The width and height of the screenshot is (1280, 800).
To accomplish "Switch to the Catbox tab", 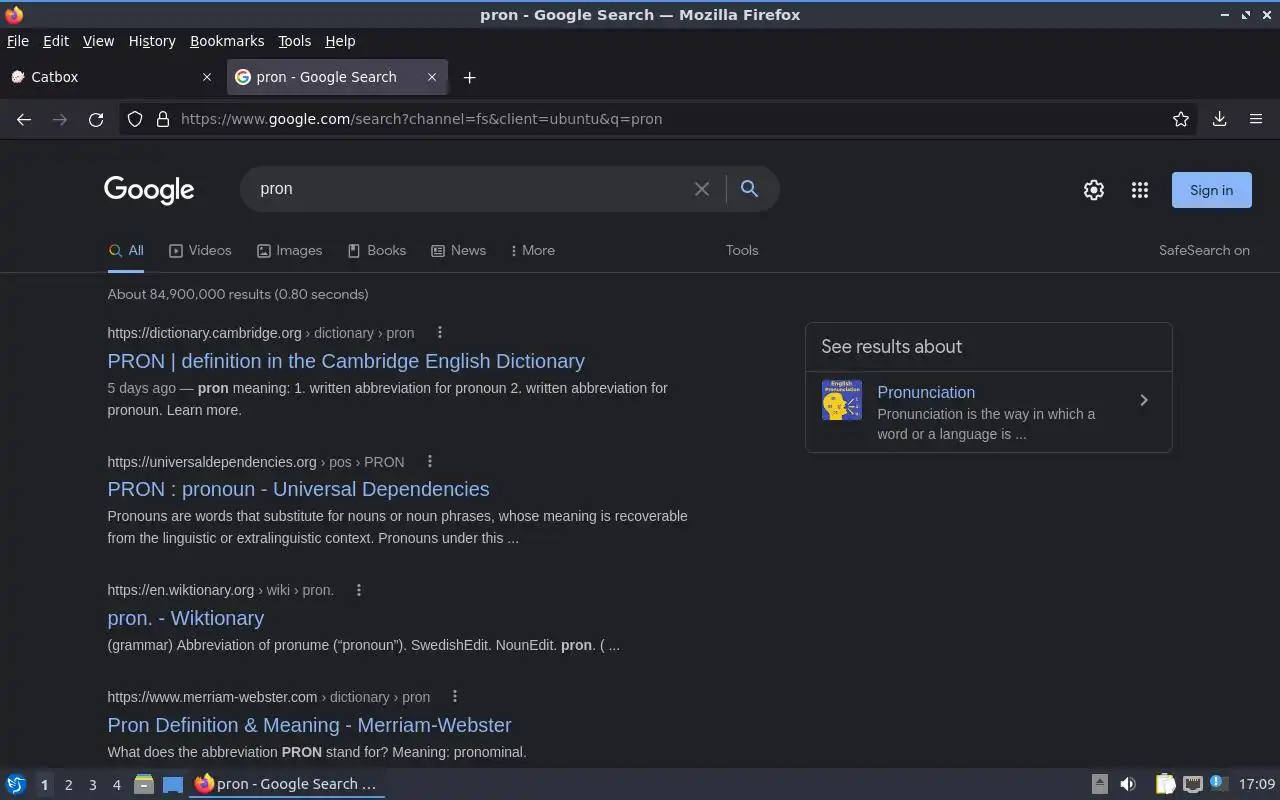I will 112,77.
